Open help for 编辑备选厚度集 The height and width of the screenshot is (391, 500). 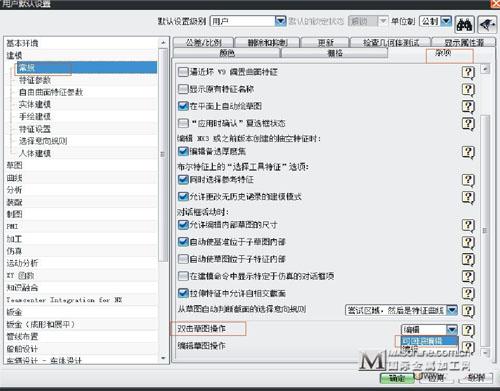tap(468, 152)
